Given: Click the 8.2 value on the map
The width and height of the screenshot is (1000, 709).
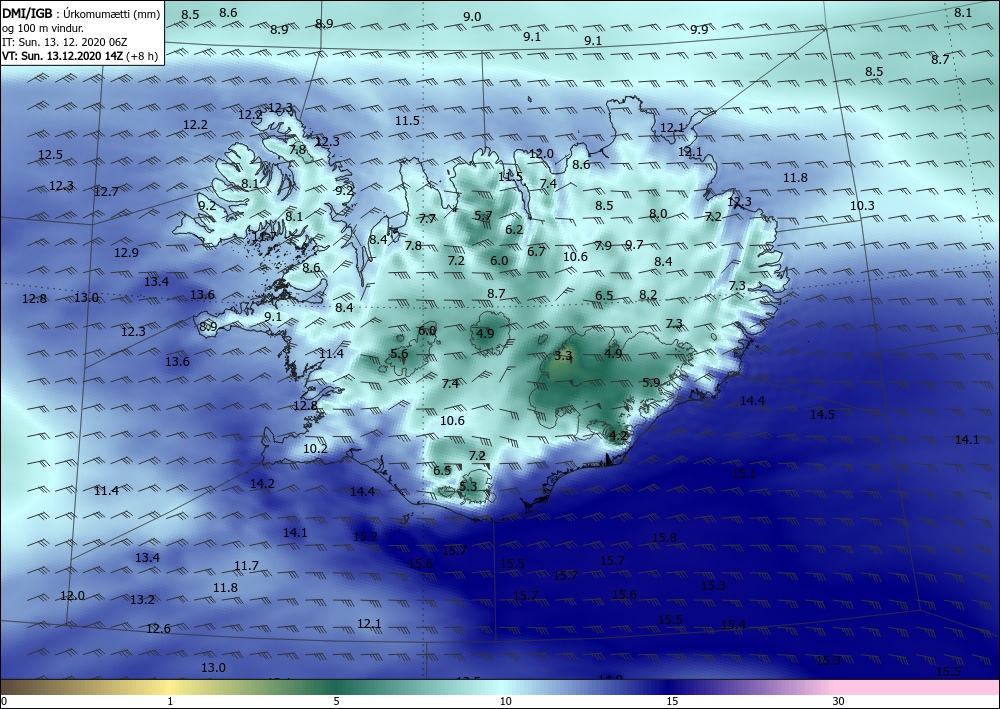Looking at the screenshot, I should click(x=648, y=295).
